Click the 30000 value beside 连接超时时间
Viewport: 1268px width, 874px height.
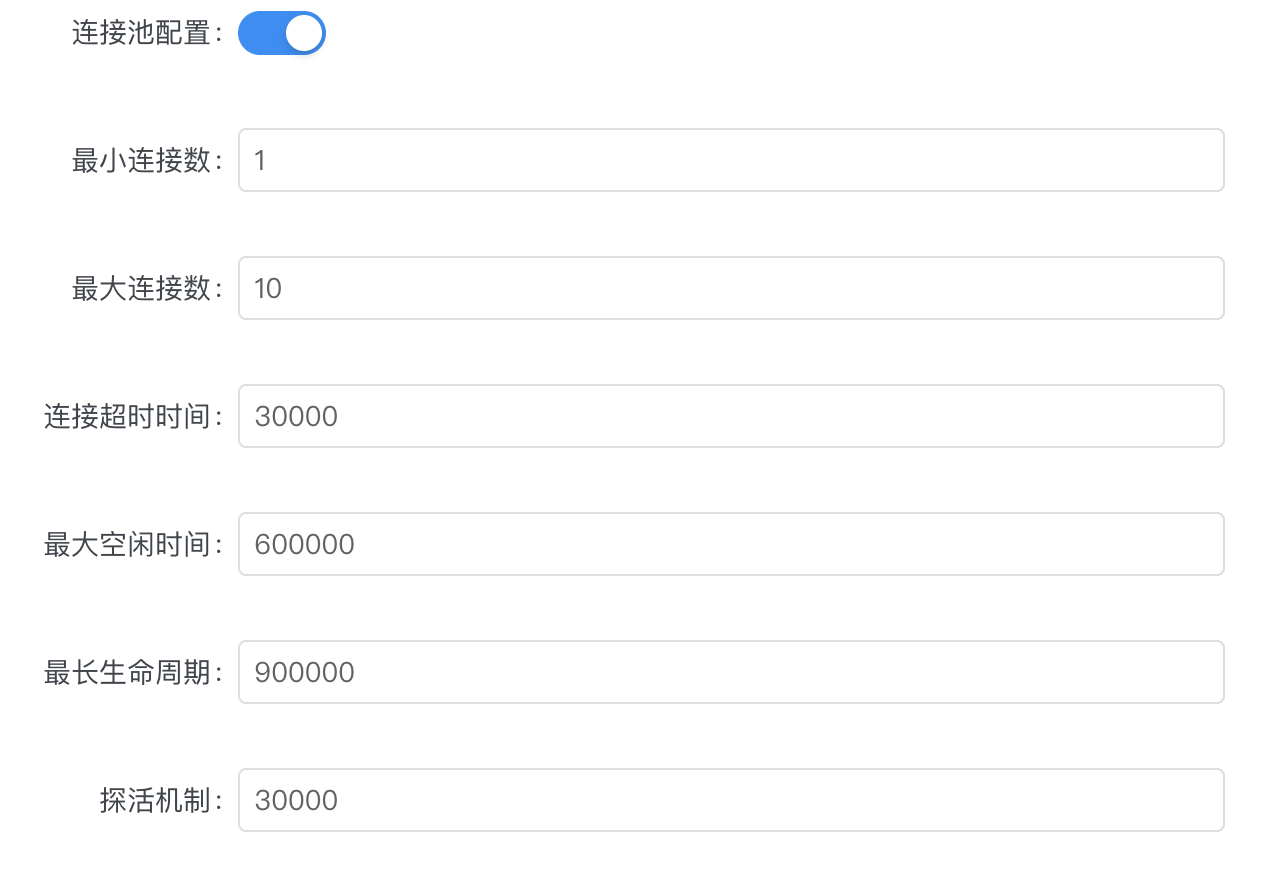pos(296,416)
